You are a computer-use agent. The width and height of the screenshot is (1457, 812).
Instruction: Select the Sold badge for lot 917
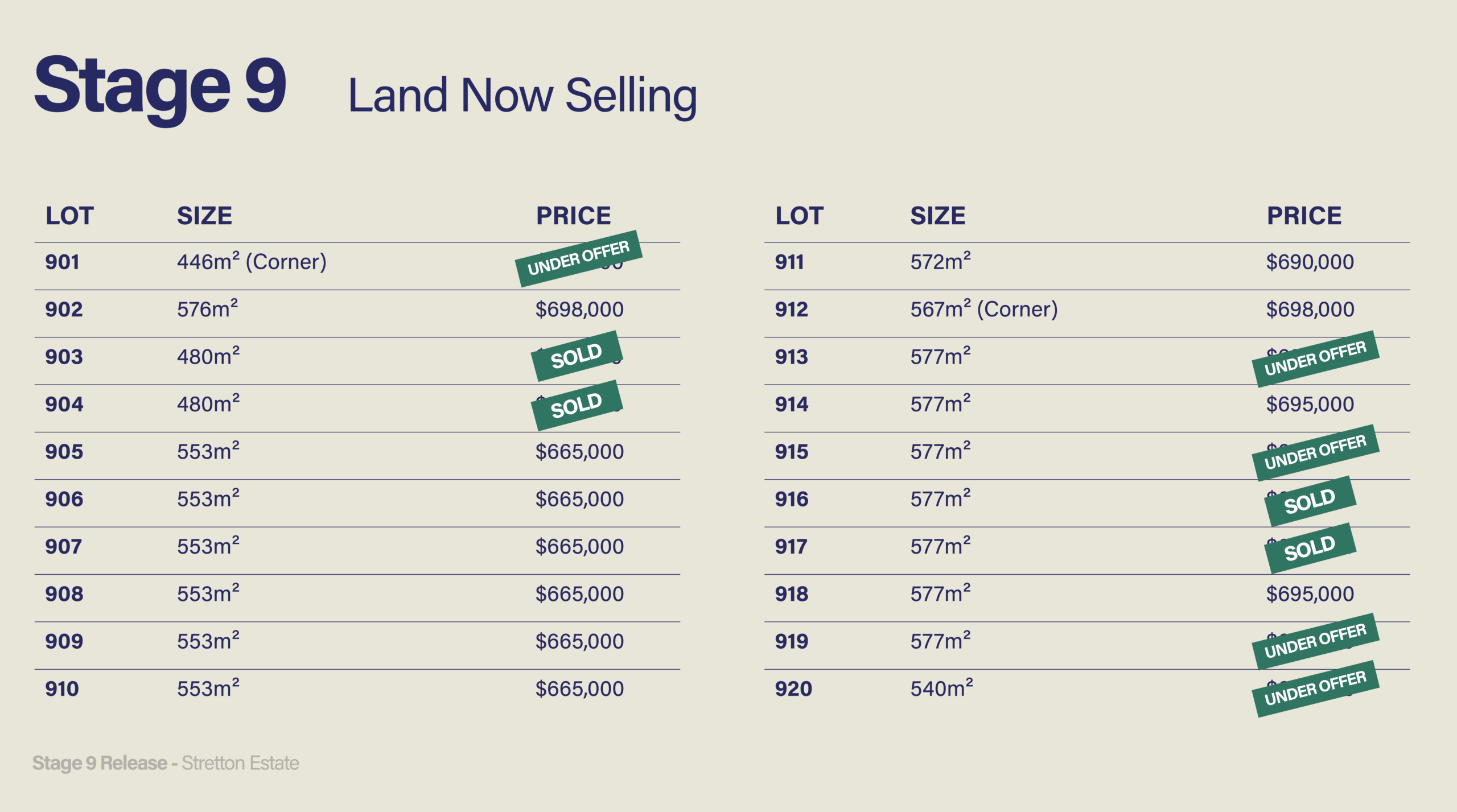pos(1310,549)
